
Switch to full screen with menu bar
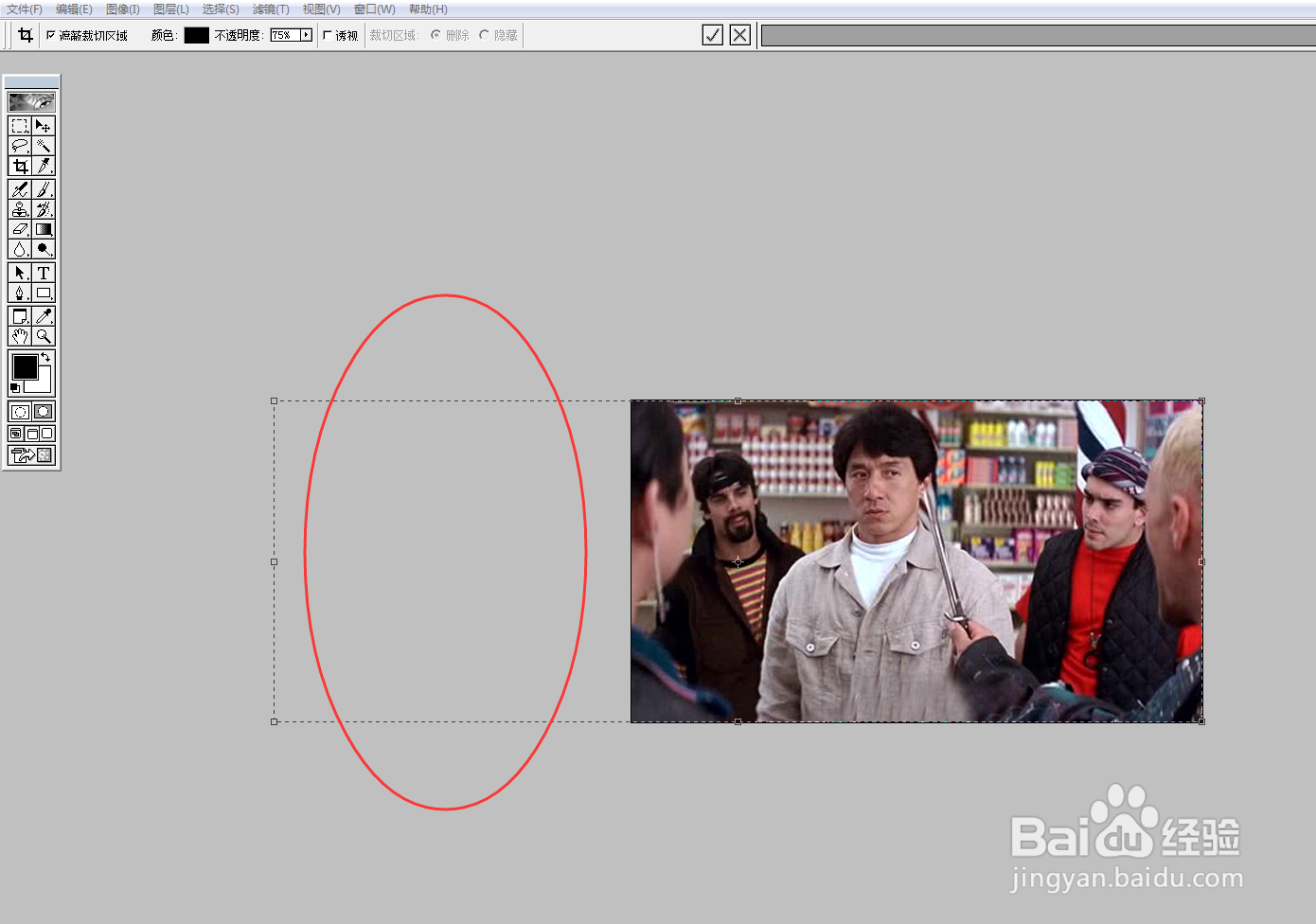(x=31, y=434)
